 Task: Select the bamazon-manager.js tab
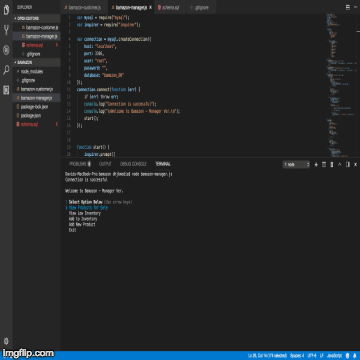pyautogui.click(x=130, y=7)
